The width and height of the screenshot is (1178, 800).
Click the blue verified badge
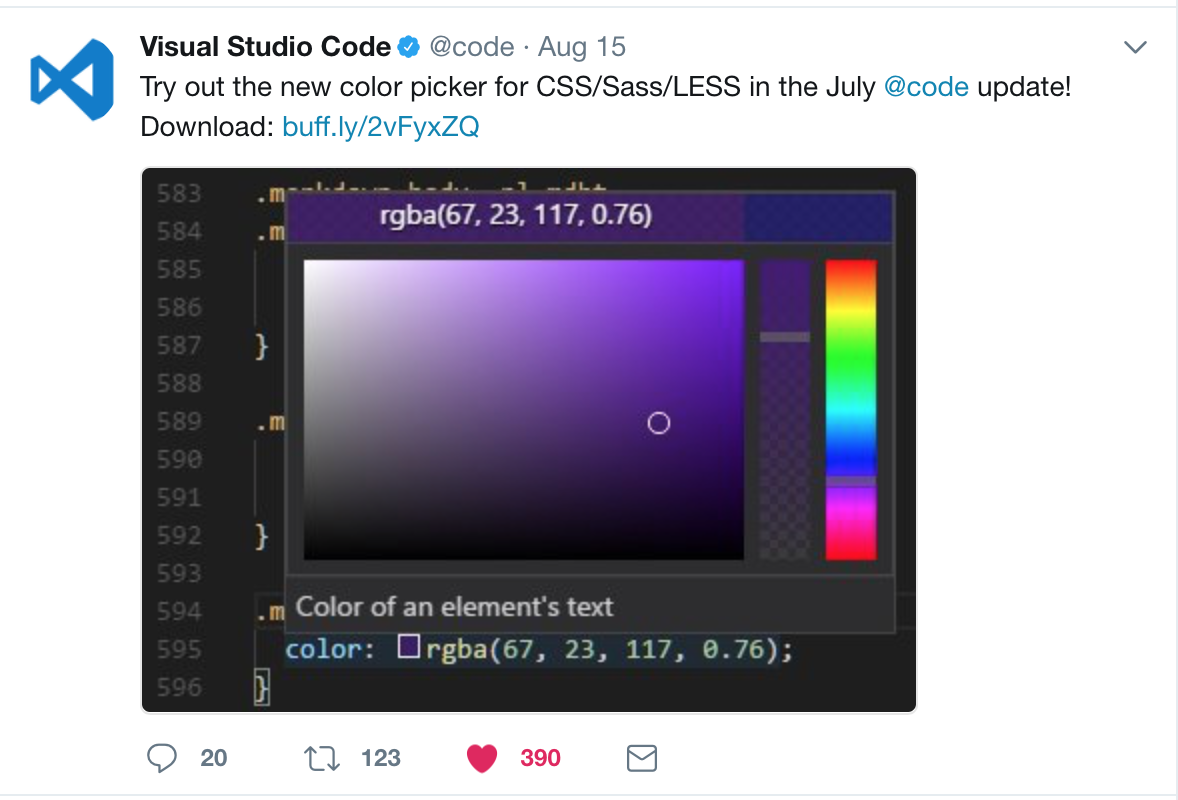coord(409,46)
